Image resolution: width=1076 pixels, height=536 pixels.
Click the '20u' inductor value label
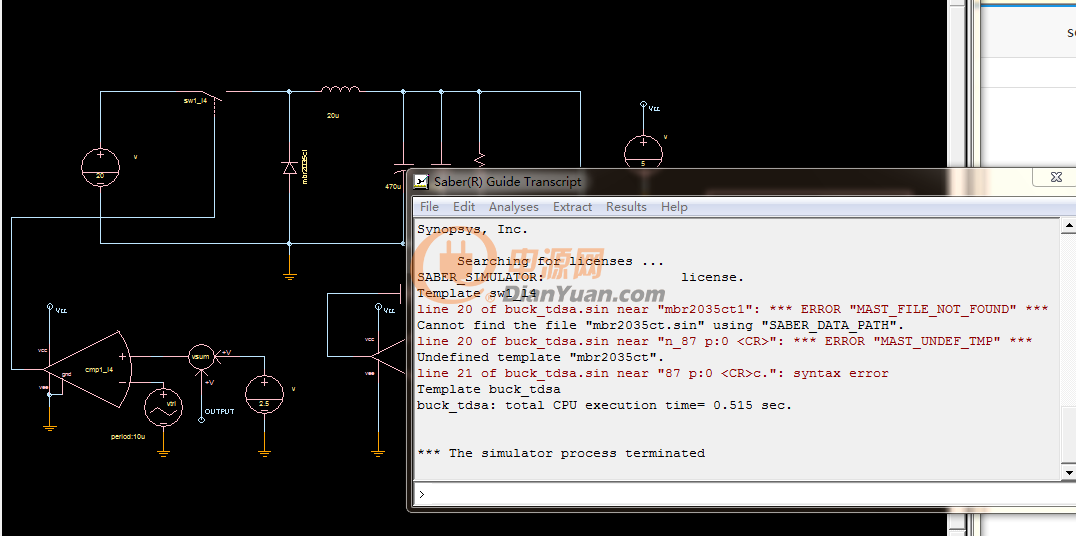coord(333,115)
